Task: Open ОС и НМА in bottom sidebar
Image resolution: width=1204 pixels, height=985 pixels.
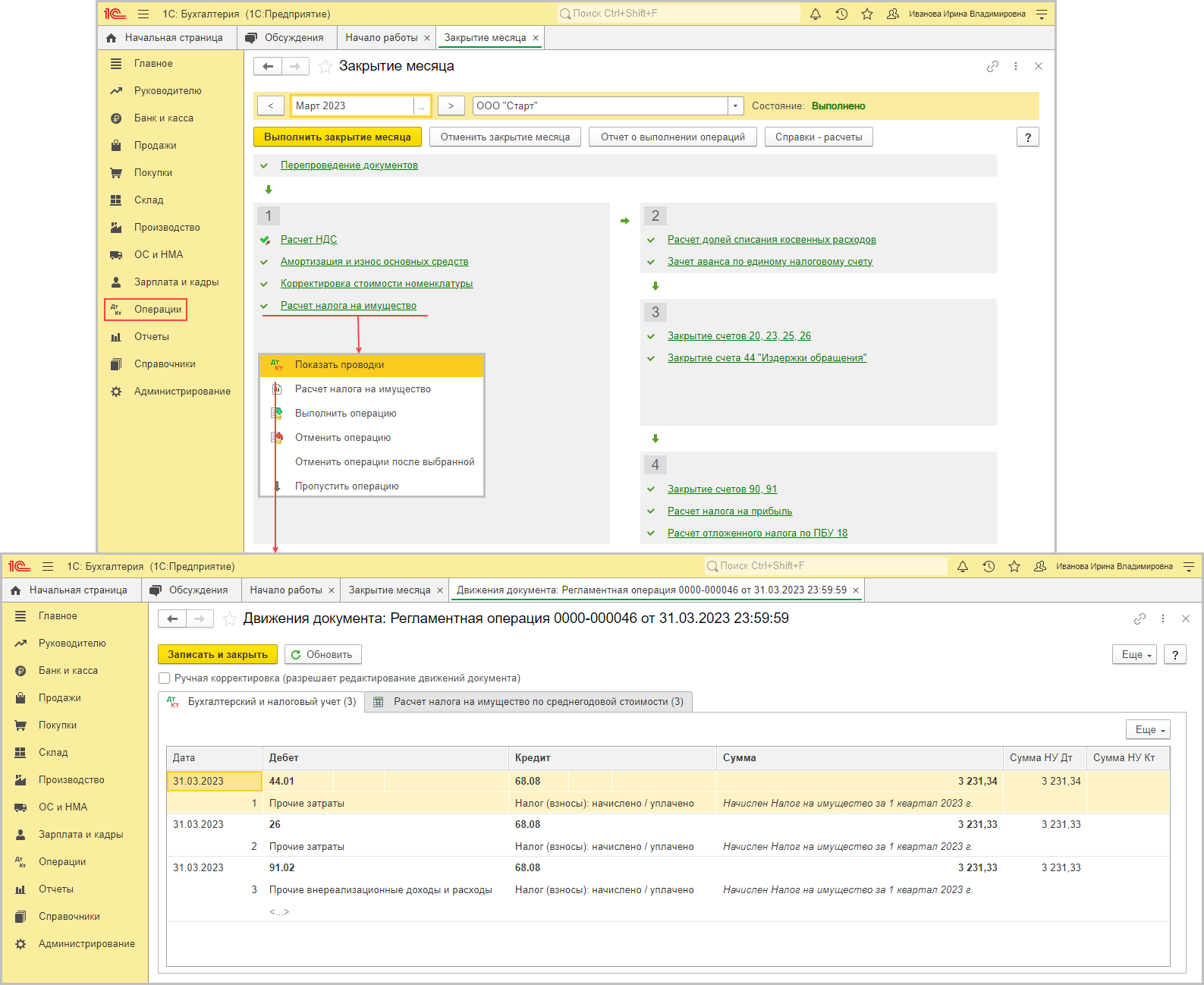Action: coord(63,807)
